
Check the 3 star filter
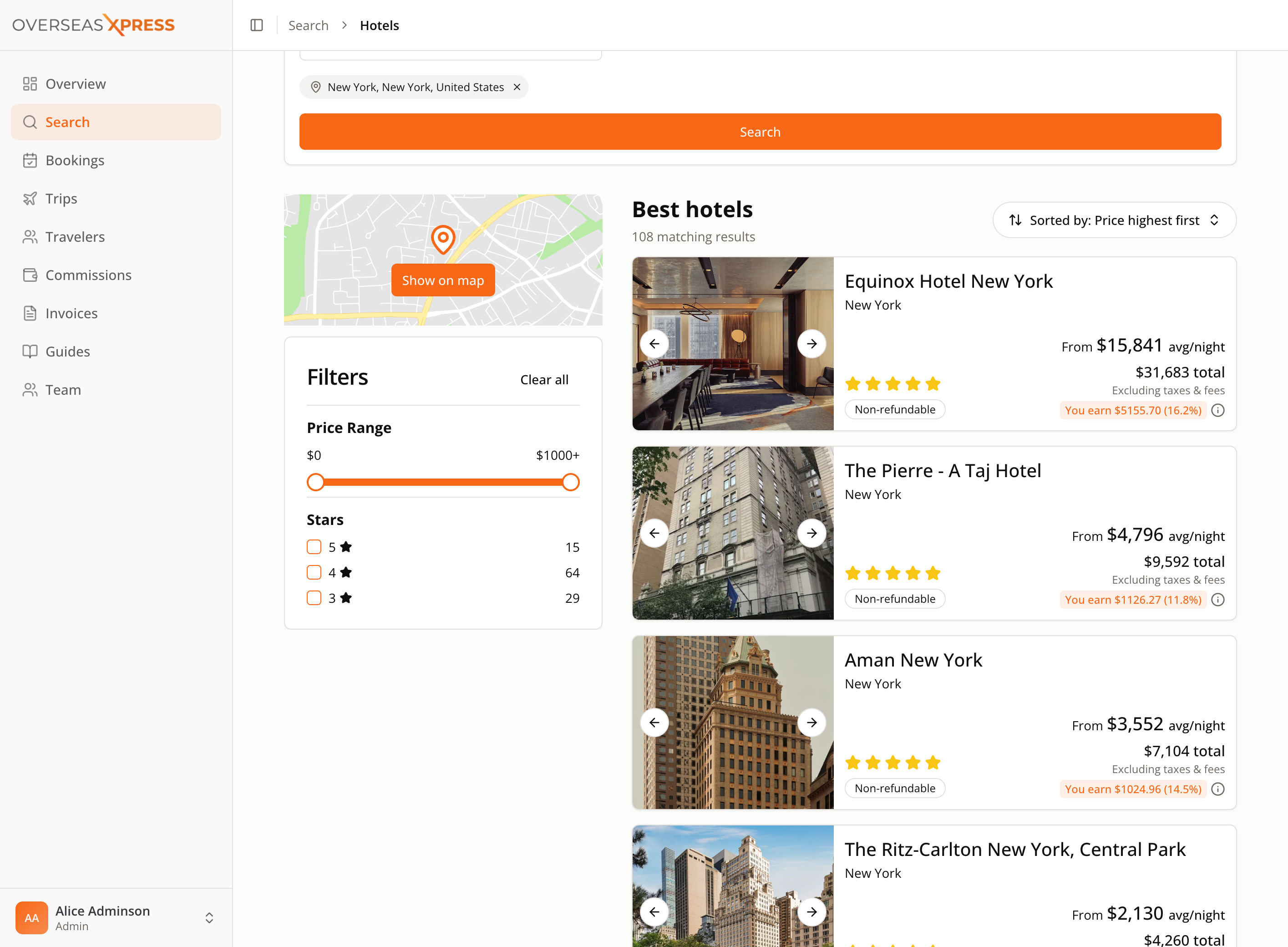pos(314,598)
